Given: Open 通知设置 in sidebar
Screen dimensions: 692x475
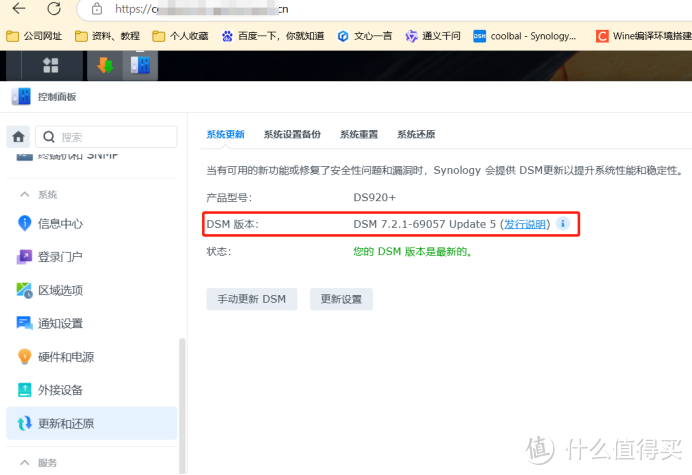Looking at the screenshot, I should click(x=92, y=323).
